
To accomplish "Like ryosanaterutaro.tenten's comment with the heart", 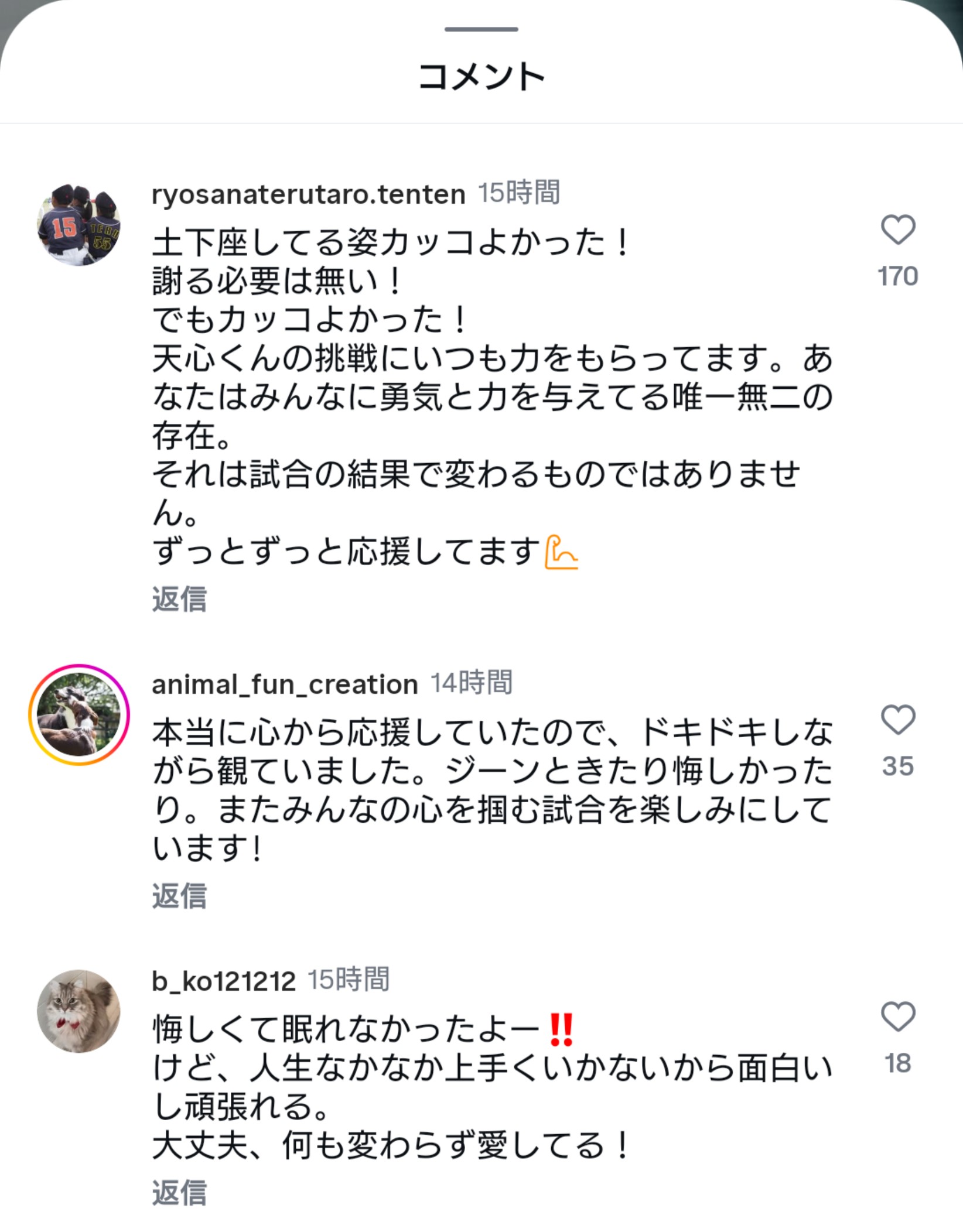I will click(x=897, y=230).
